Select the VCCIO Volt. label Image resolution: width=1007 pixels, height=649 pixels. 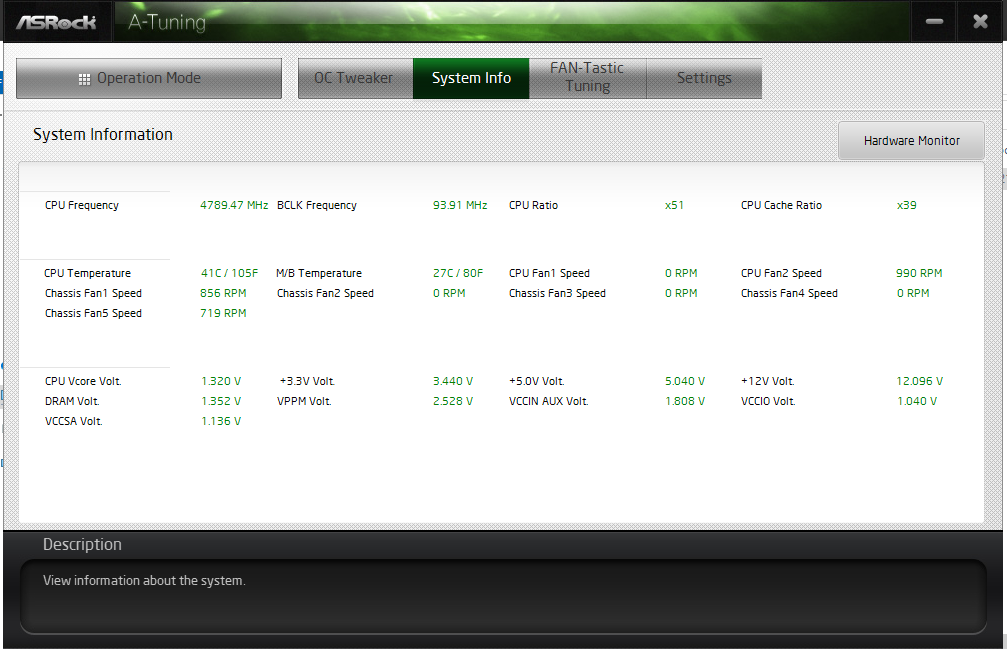768,401
